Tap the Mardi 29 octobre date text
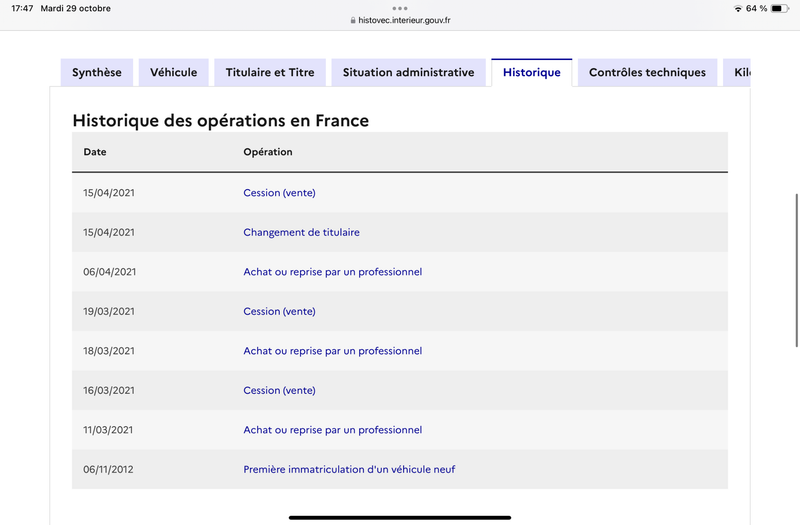Image resolution: width=800 pixels, height=525 pixels. point(76,9)
